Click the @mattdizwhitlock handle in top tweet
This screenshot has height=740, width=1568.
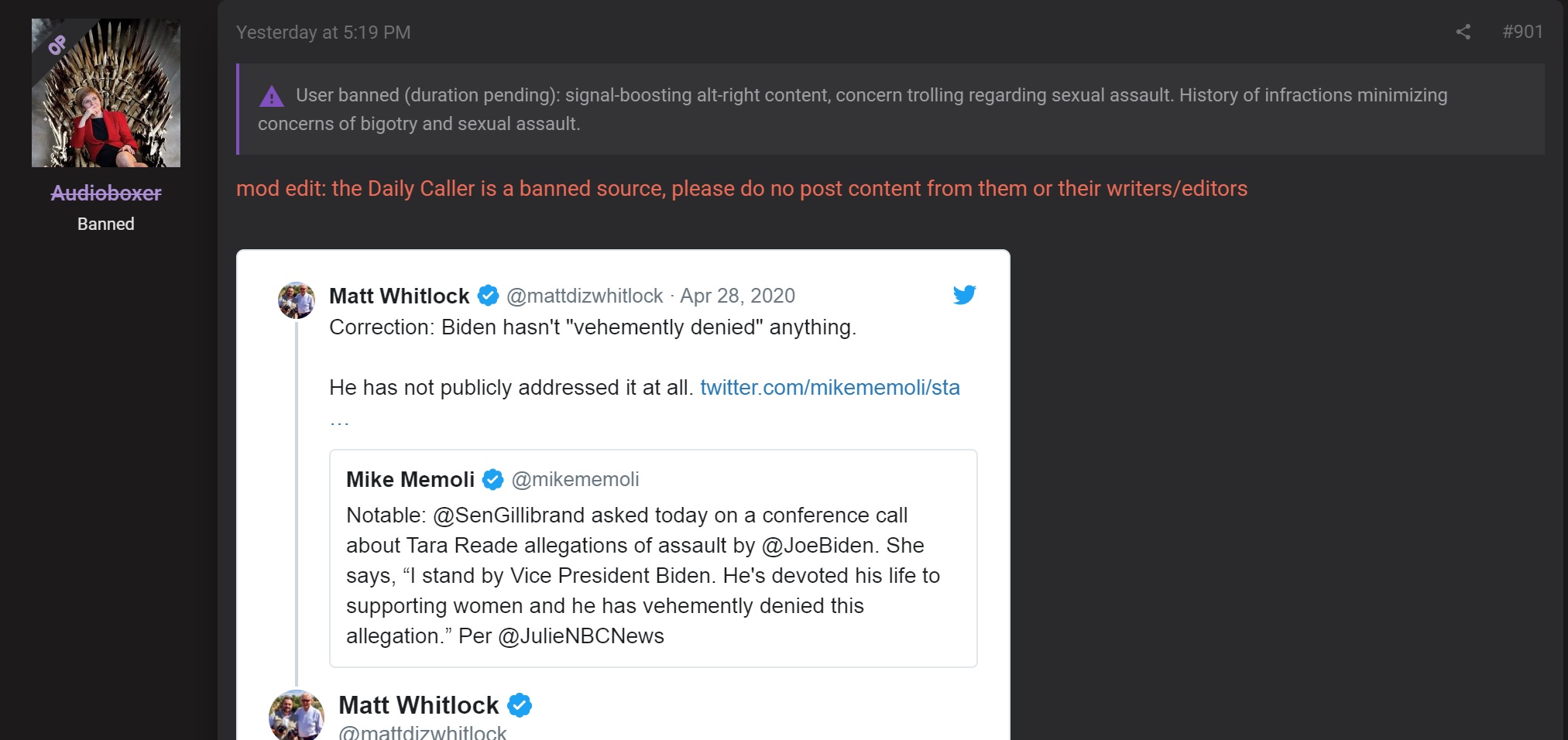tap(585, 296)
